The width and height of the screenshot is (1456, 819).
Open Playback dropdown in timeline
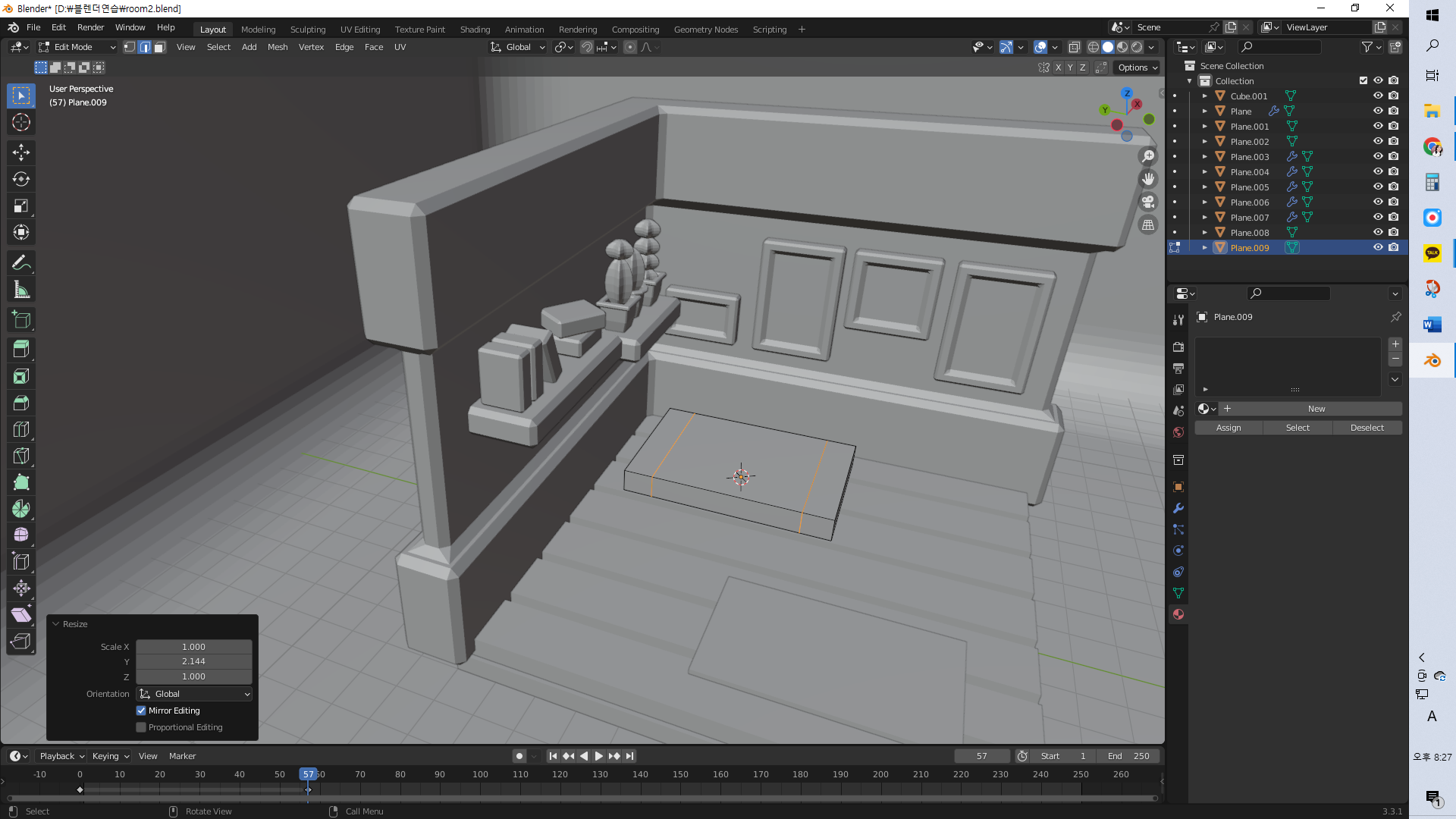tap(61, 756)
